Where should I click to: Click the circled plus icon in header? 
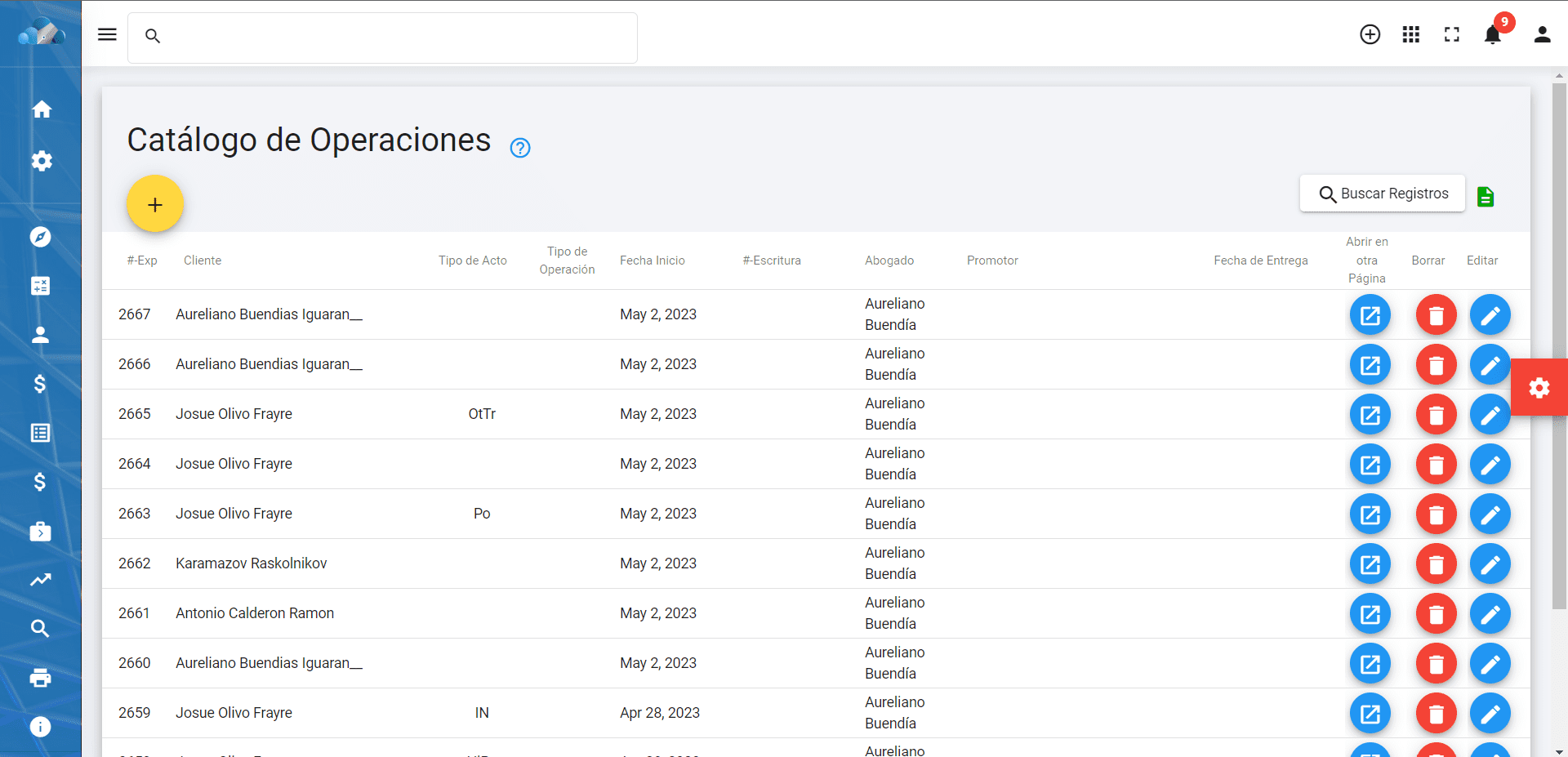click(x=1370, y=34)
